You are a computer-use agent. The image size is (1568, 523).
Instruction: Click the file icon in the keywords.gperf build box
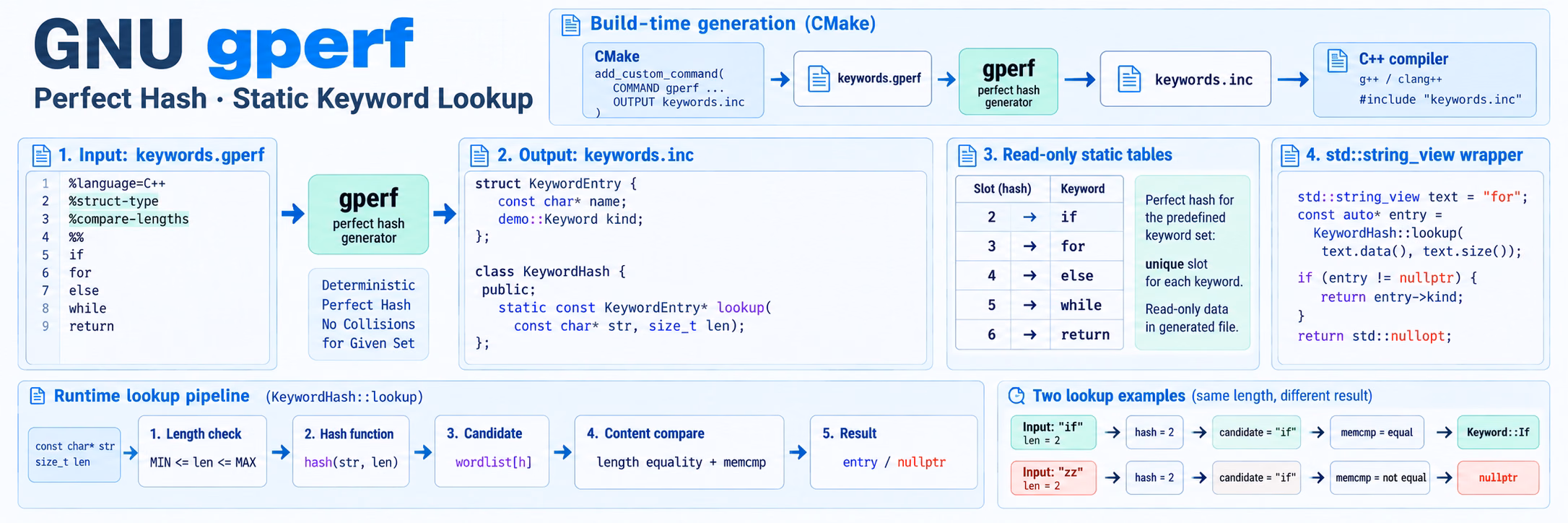(x=818, y=78)
